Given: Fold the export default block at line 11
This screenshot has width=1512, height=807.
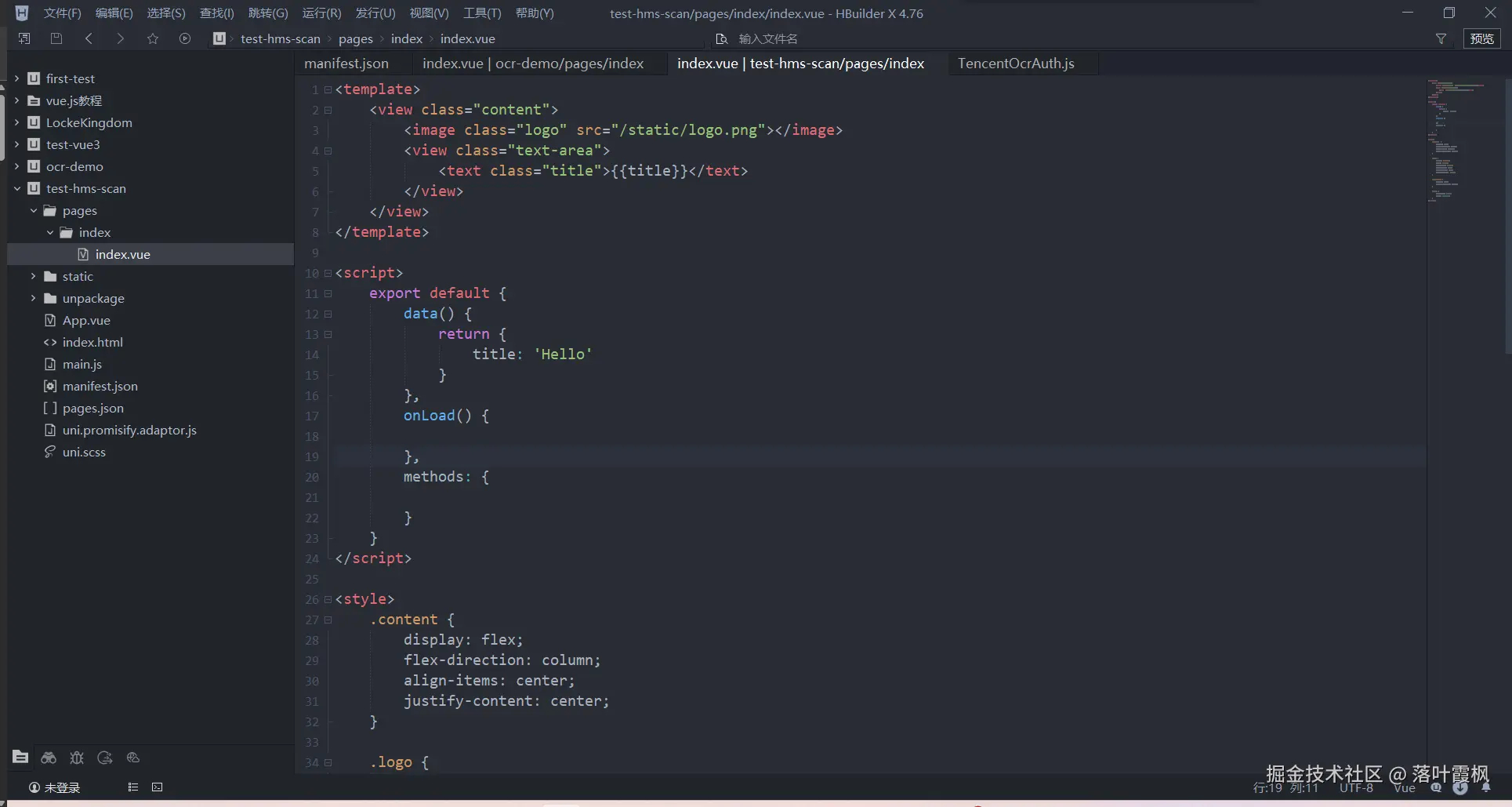Looking at the screenshot, I should tap(328, 293).
